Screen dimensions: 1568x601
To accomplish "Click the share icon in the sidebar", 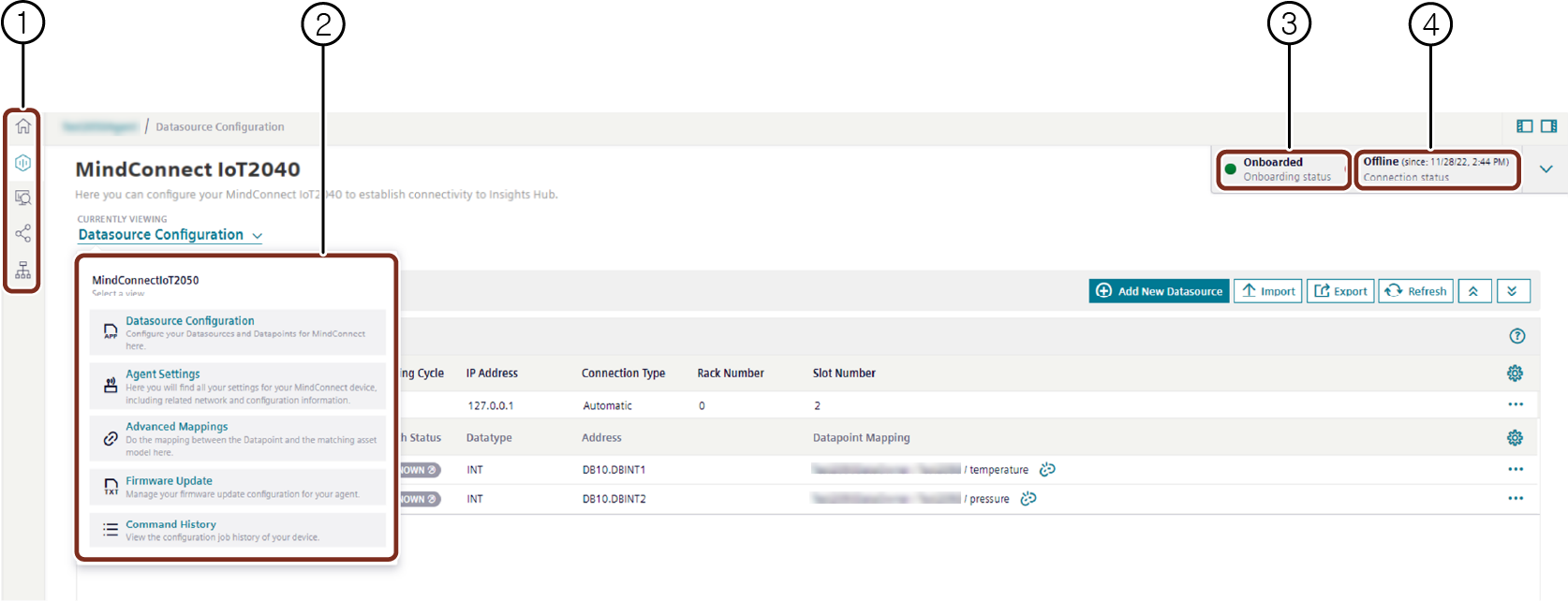I will pyautogui.click(x=23, y=233).
